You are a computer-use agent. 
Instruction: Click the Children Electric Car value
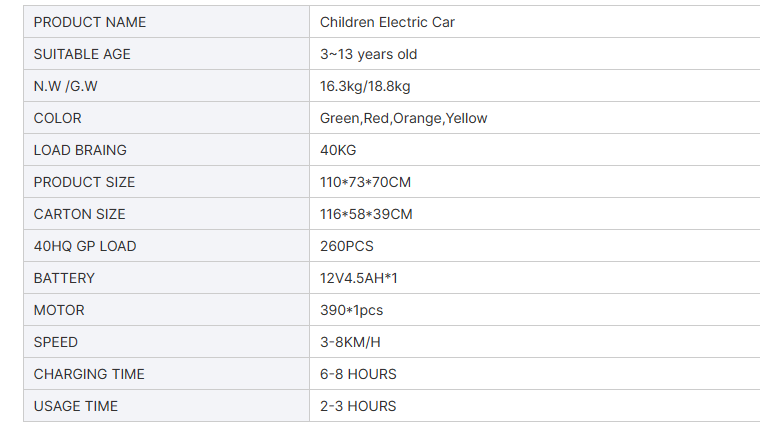coord(387,22)
